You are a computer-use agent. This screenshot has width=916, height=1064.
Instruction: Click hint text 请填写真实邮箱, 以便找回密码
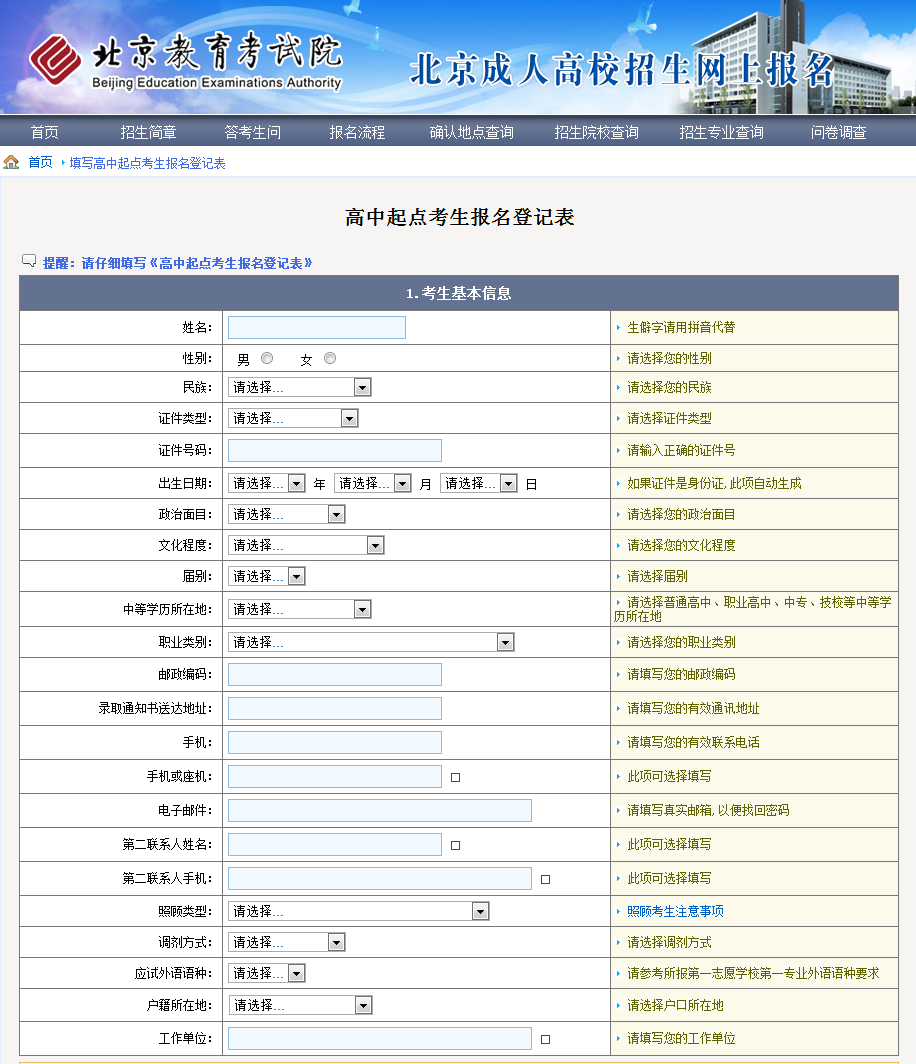click(x=708, y=810)
